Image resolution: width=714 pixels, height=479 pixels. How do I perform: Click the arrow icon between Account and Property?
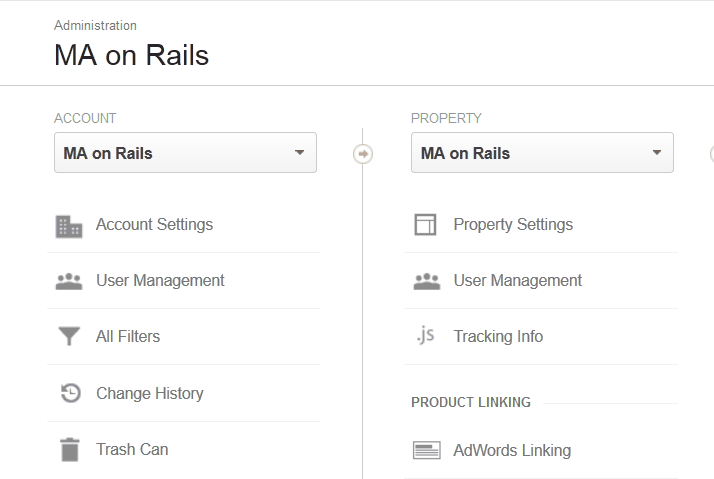pos(363,154)
